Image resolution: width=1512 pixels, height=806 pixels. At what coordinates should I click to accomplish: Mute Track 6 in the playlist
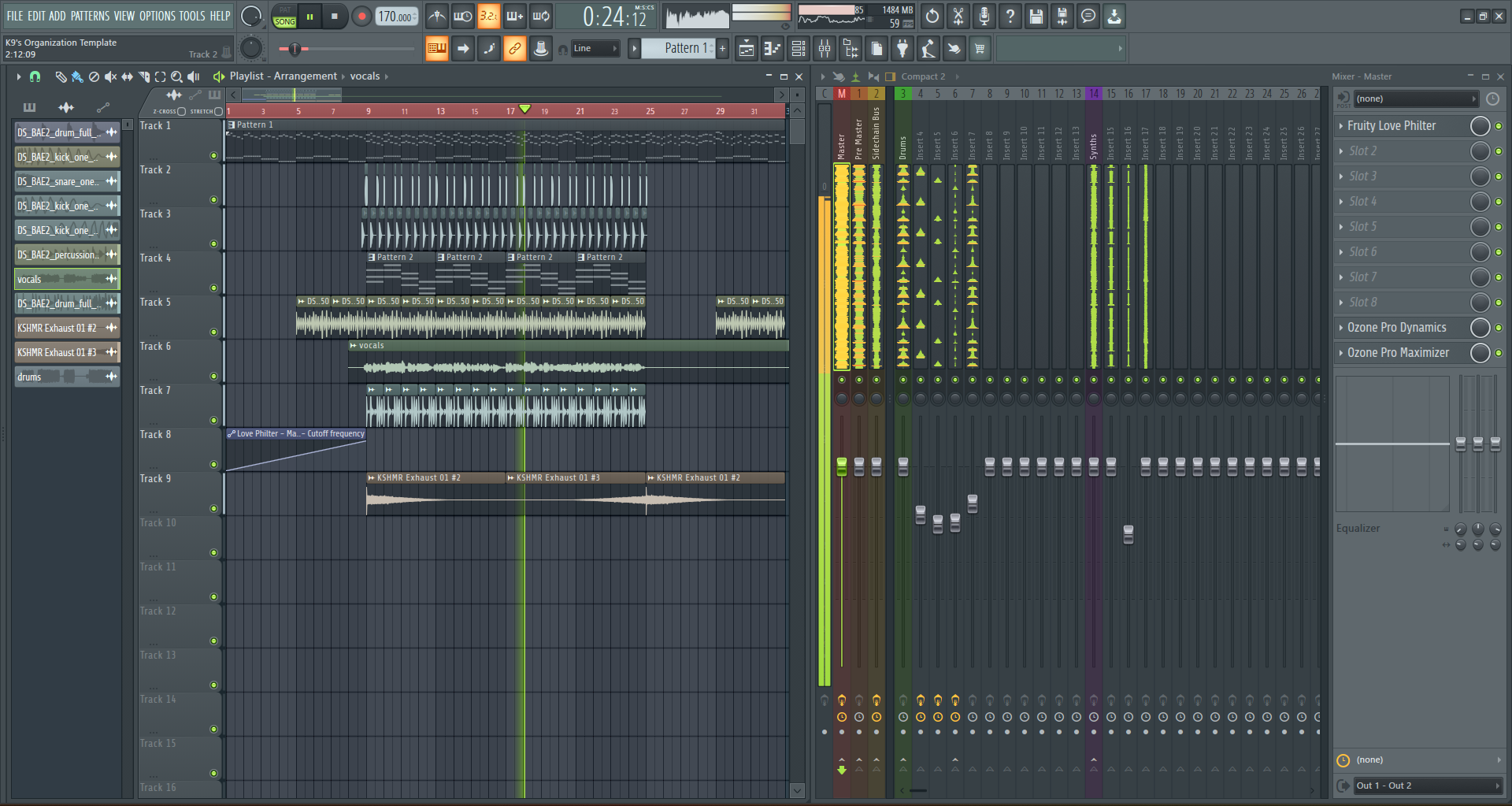click(x=213, y=377)
